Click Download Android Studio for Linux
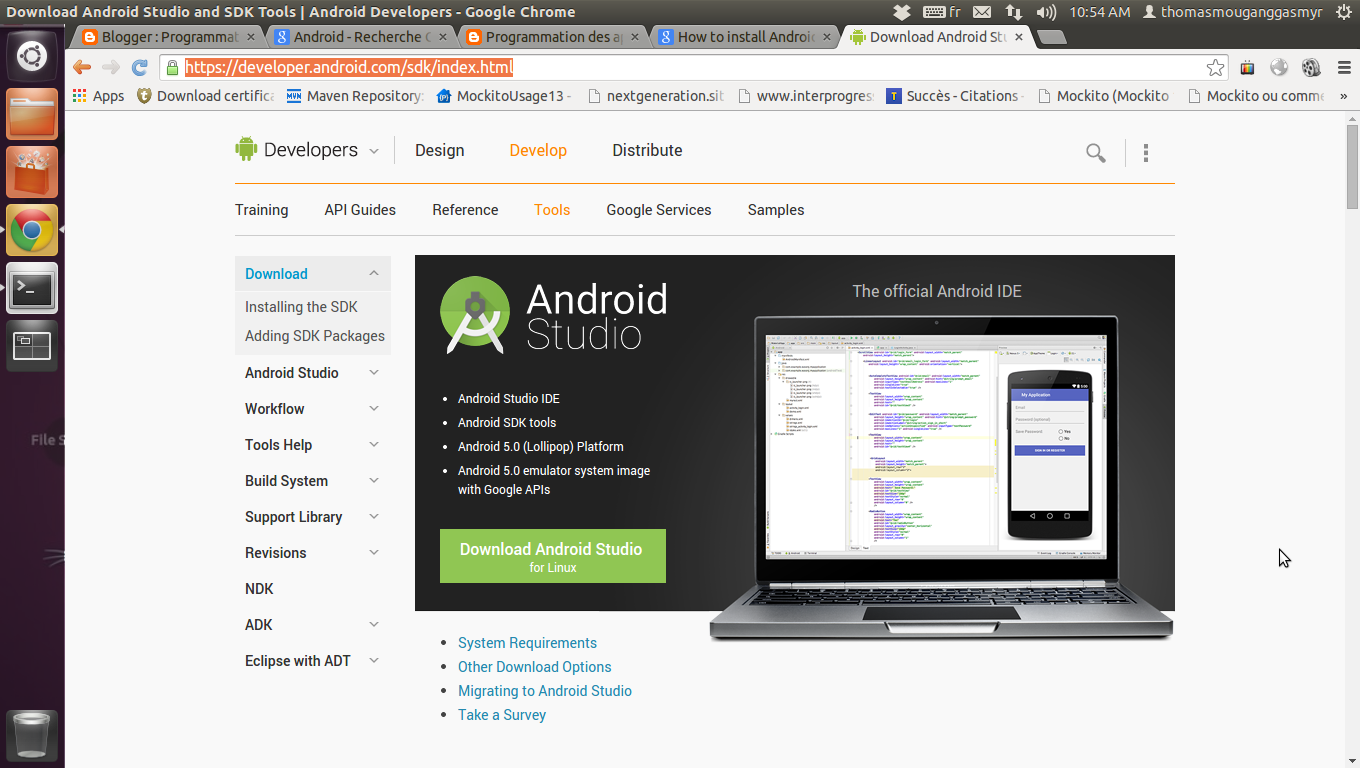Screen dimensions: 1360x768 click(552, 555)
